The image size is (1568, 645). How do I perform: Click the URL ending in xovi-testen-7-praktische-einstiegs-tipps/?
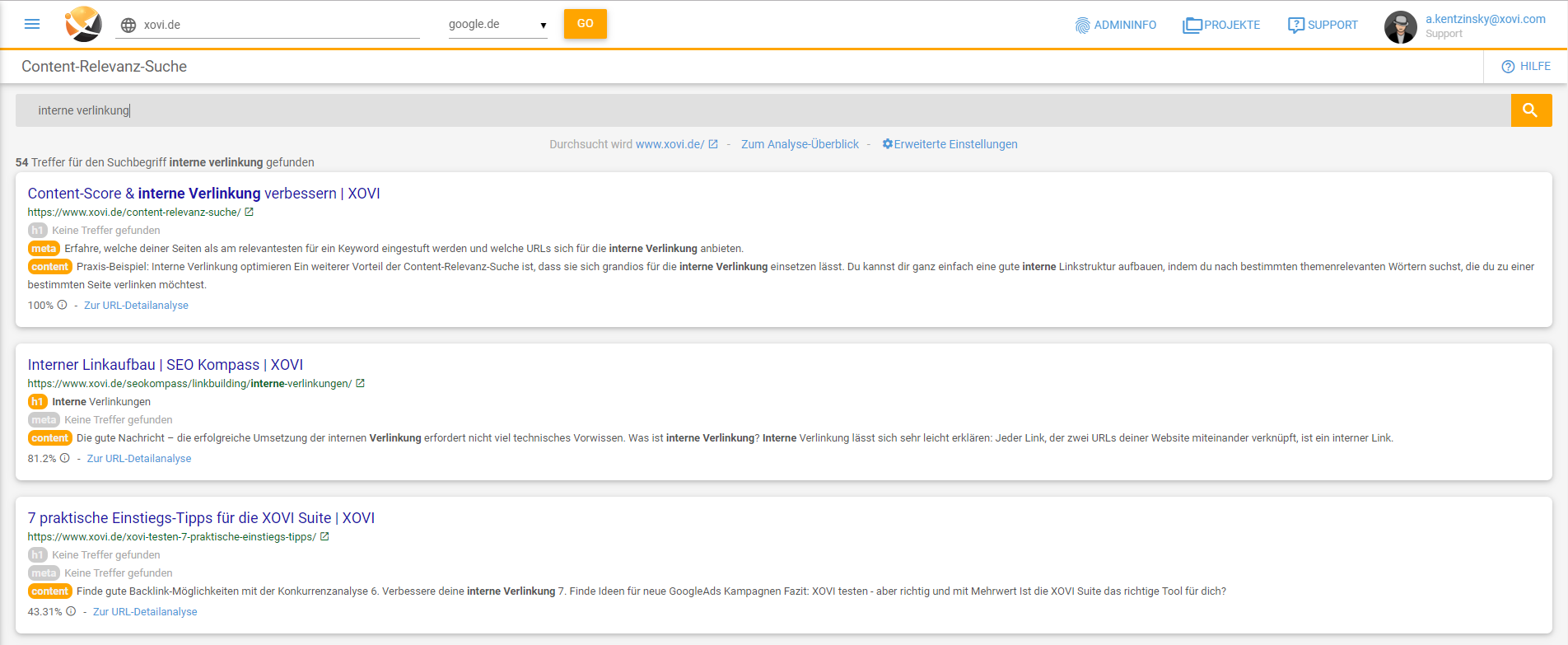pyautogui.click(x=172, y=537)
